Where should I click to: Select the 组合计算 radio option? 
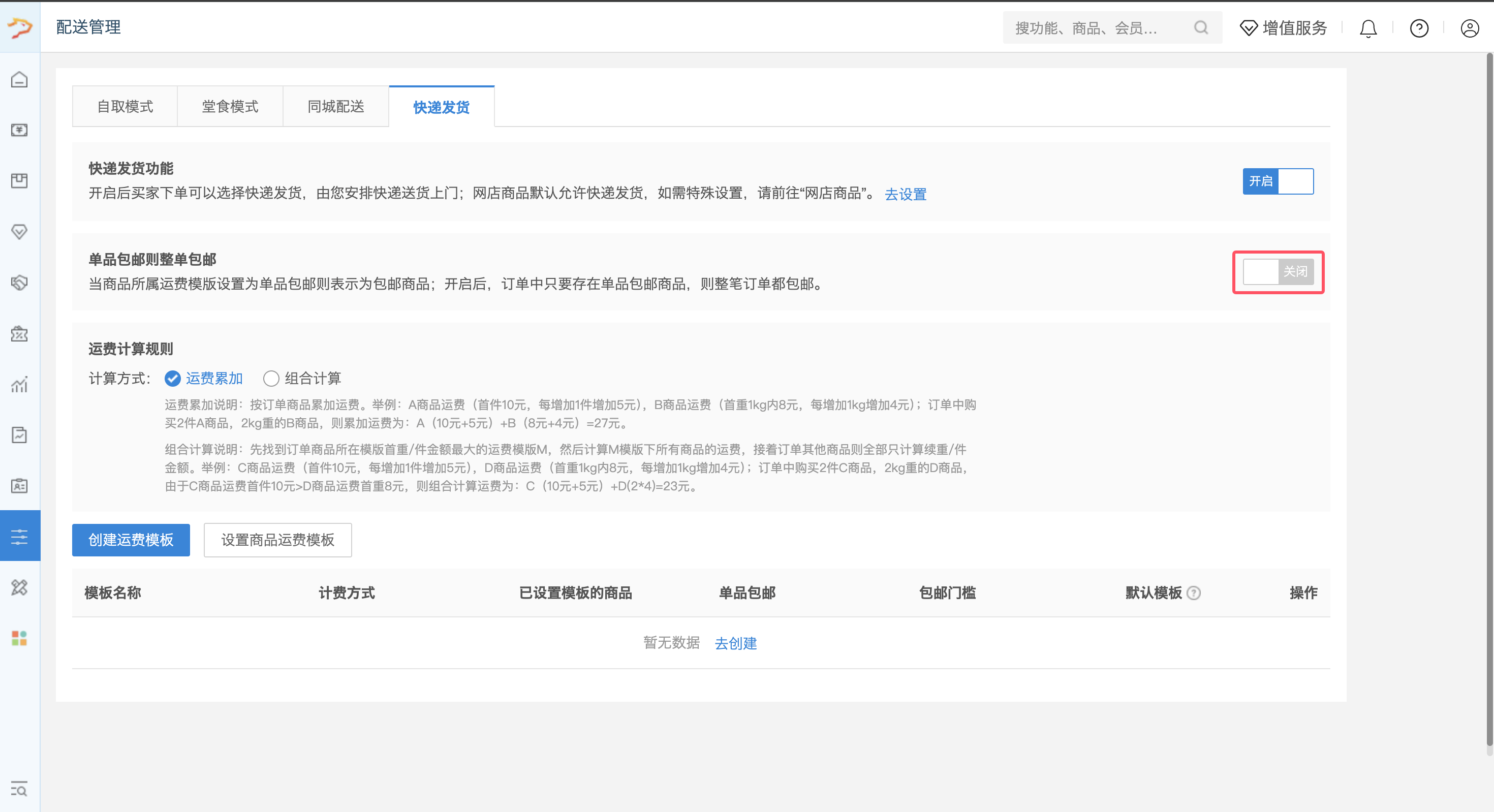[271, 379]
